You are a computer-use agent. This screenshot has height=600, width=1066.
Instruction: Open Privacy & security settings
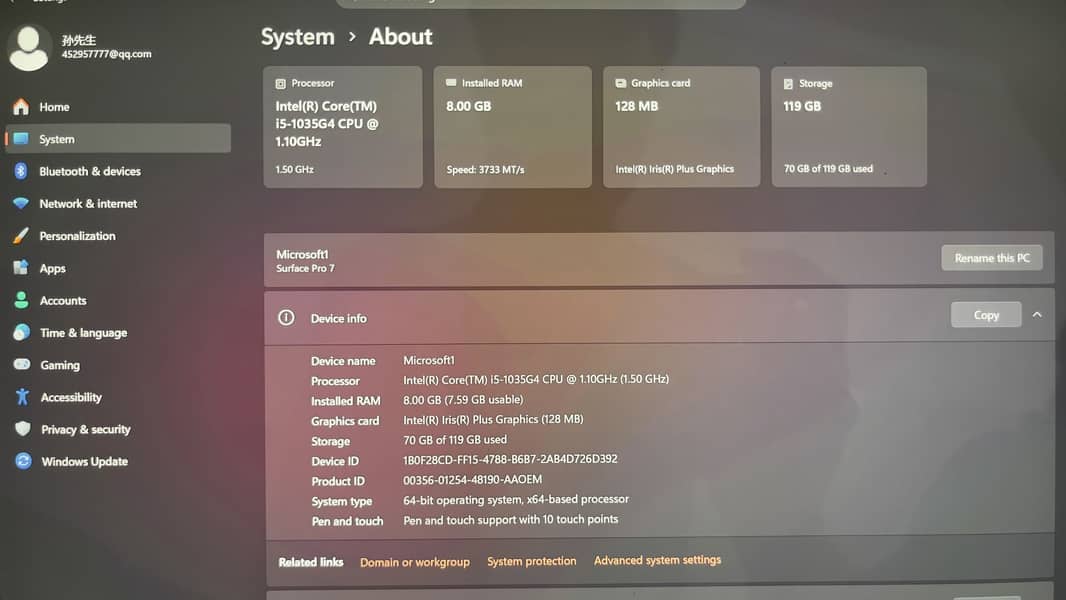coord(118,429)
